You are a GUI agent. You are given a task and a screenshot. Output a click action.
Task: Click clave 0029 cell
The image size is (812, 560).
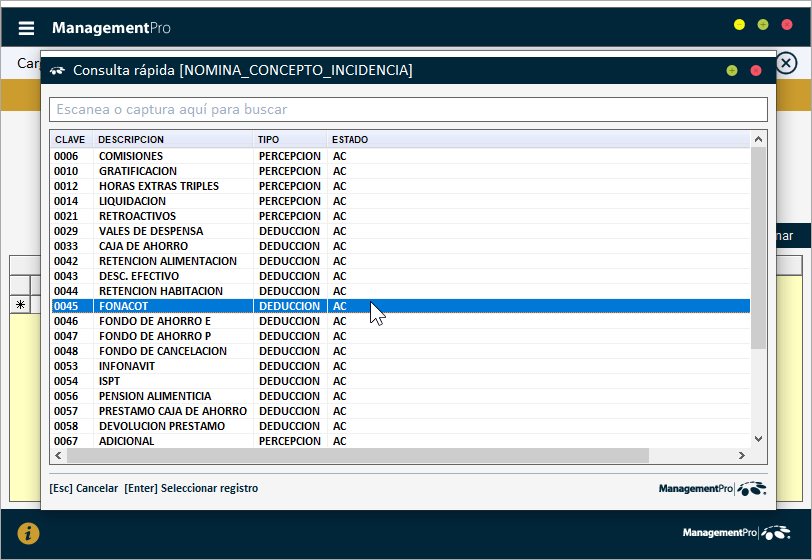coord(66,231)
